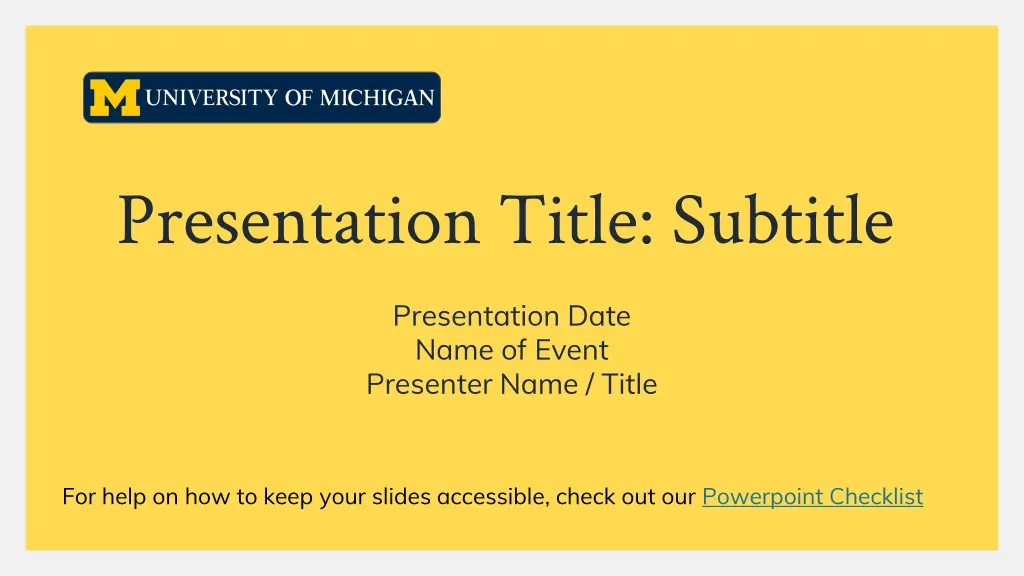
Task: Click the word 'Event' in the subtitle block
Action: (571, 350)
